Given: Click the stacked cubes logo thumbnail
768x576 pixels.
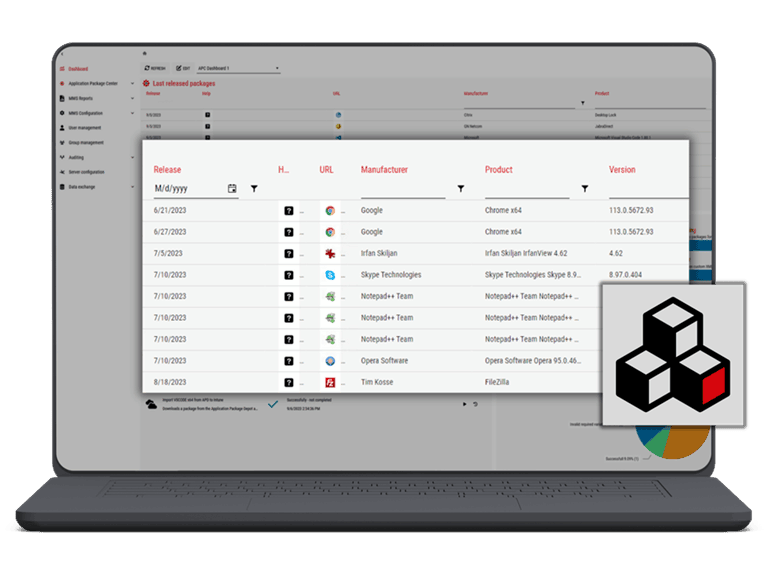Looking at the screenshot, I should 673,354.
